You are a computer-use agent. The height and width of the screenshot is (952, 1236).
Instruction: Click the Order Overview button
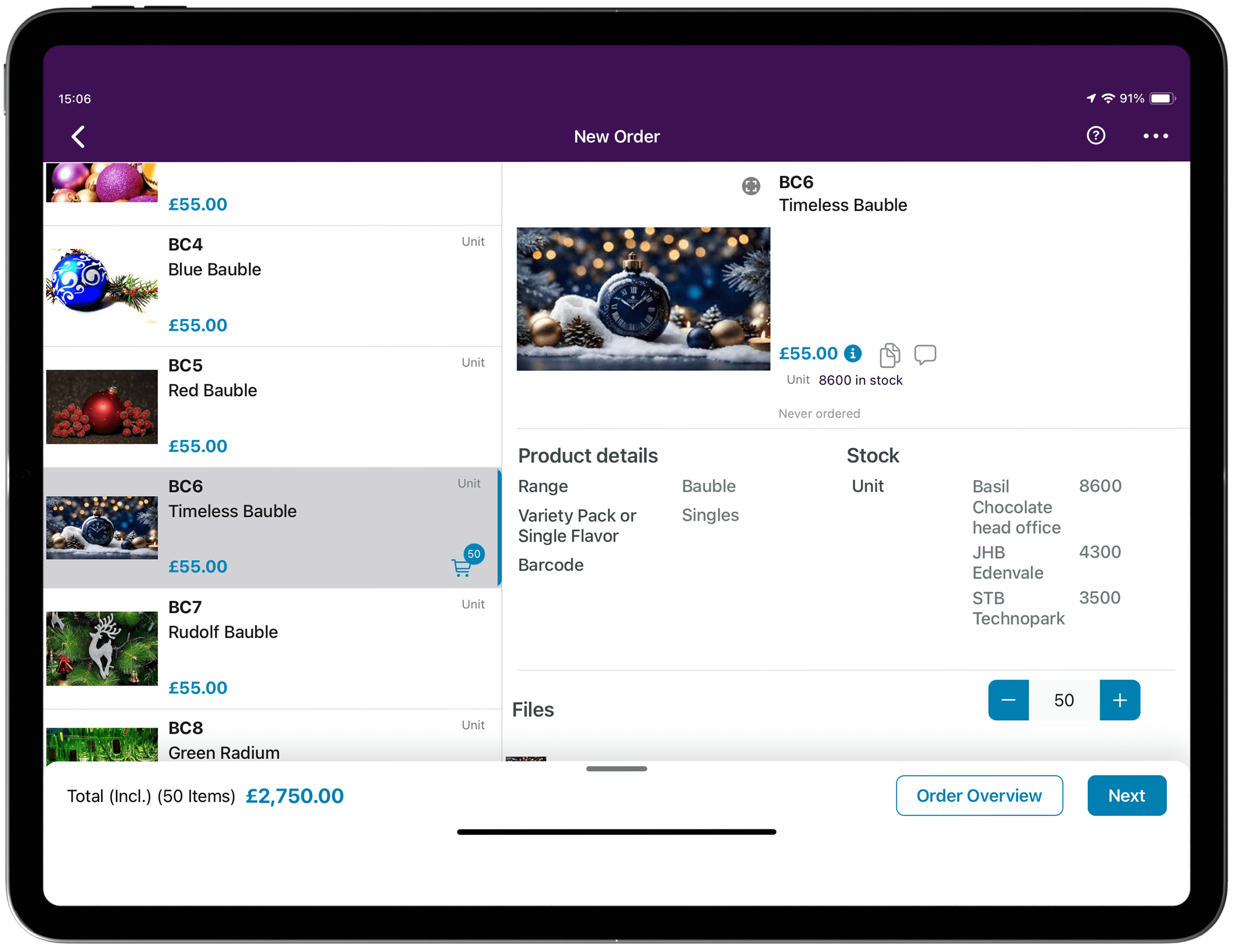click(x=979, y=795)
